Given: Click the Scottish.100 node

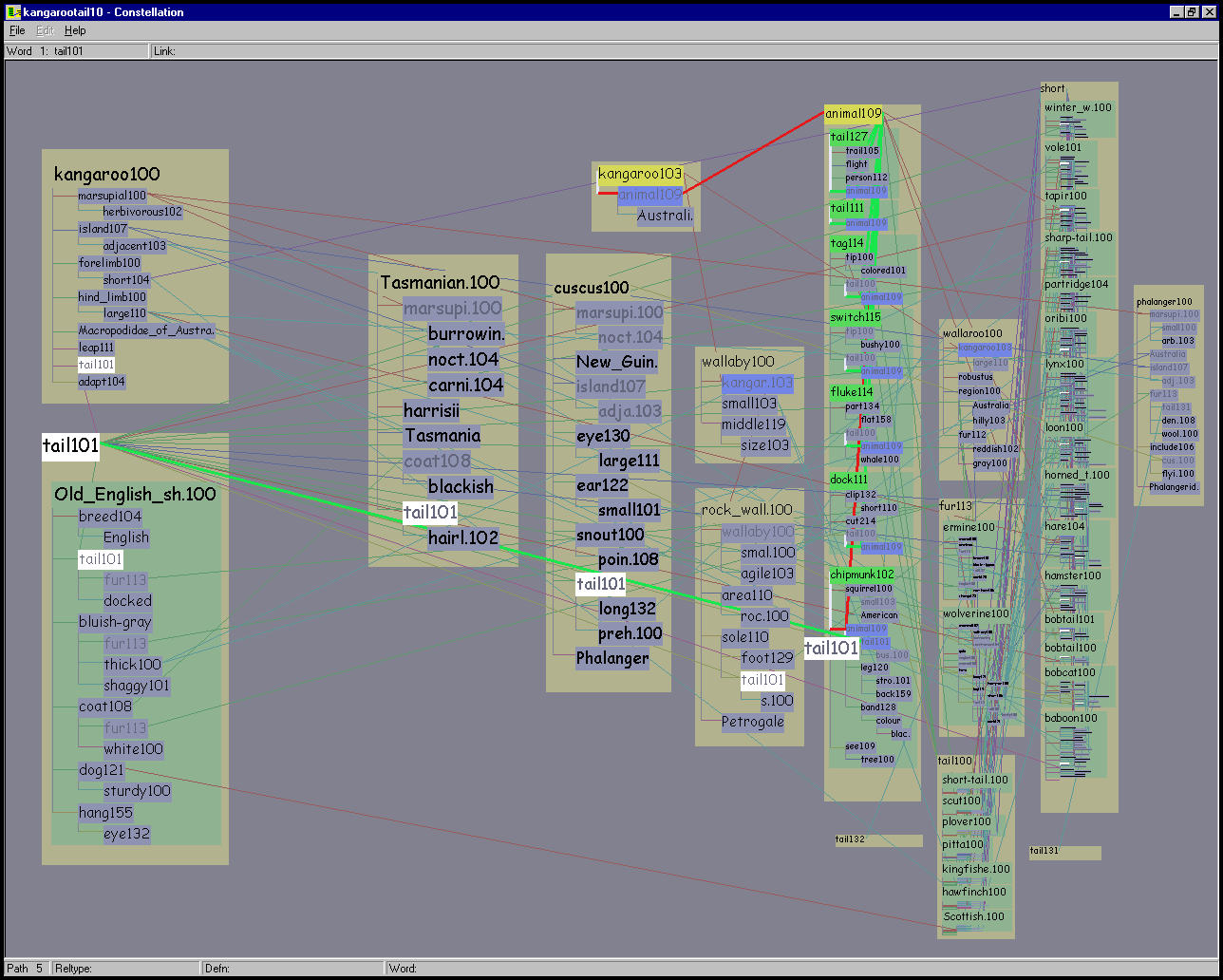Looking at the screenshot, I should point(973,916).
